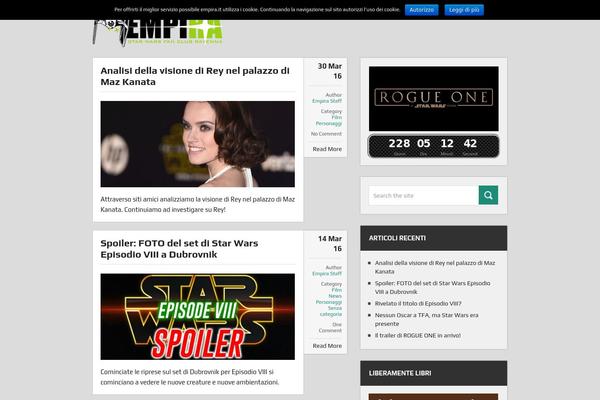Click the ARTICOLI RECENTI widget header
This screenshot has width=600, height=400.
tap(434, 238)
